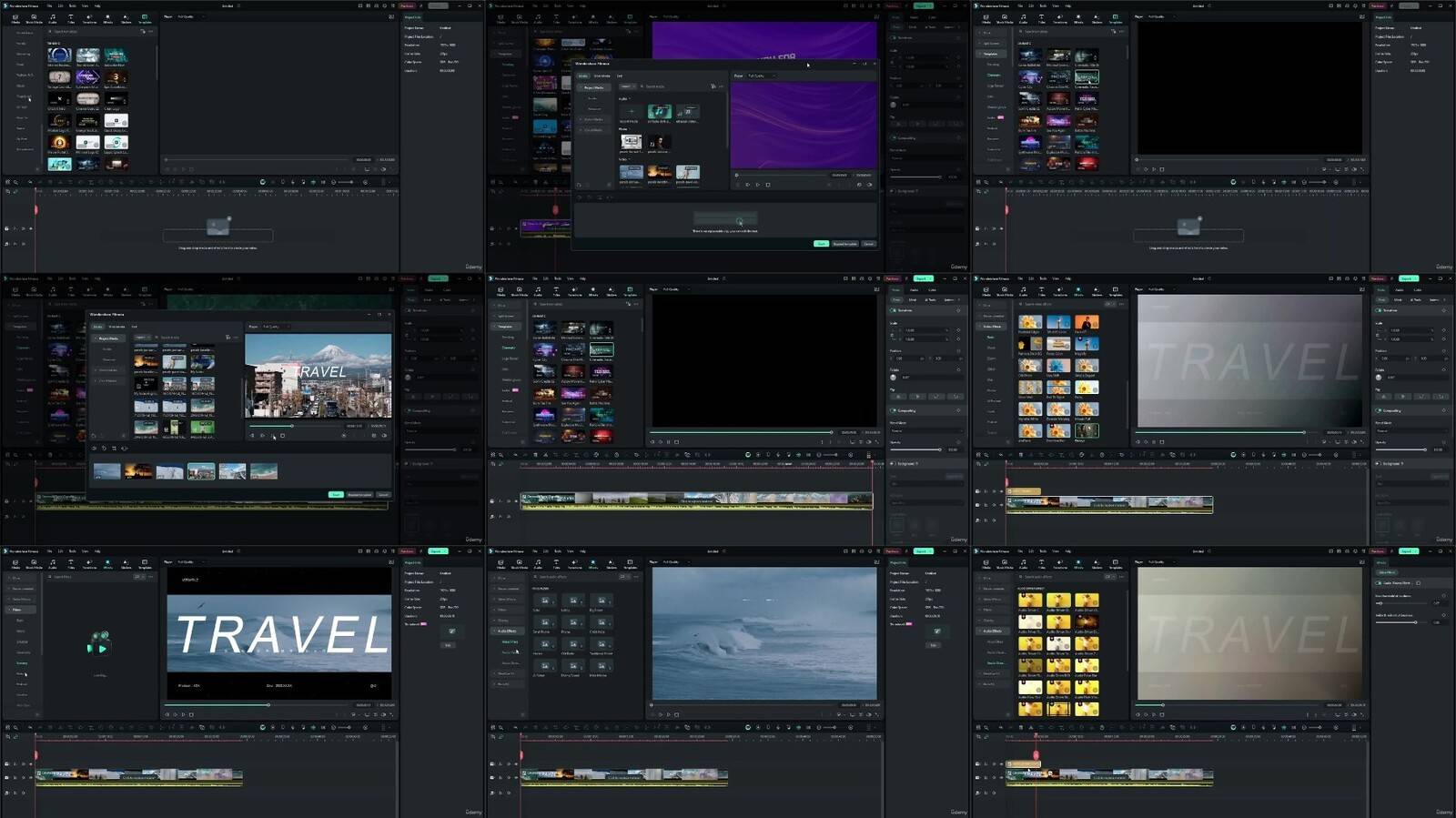The height and width of the screenshot is (818, 1456).
Task: Open Templates tab in top-left window toolbar
Action: (x=145, y=18)
